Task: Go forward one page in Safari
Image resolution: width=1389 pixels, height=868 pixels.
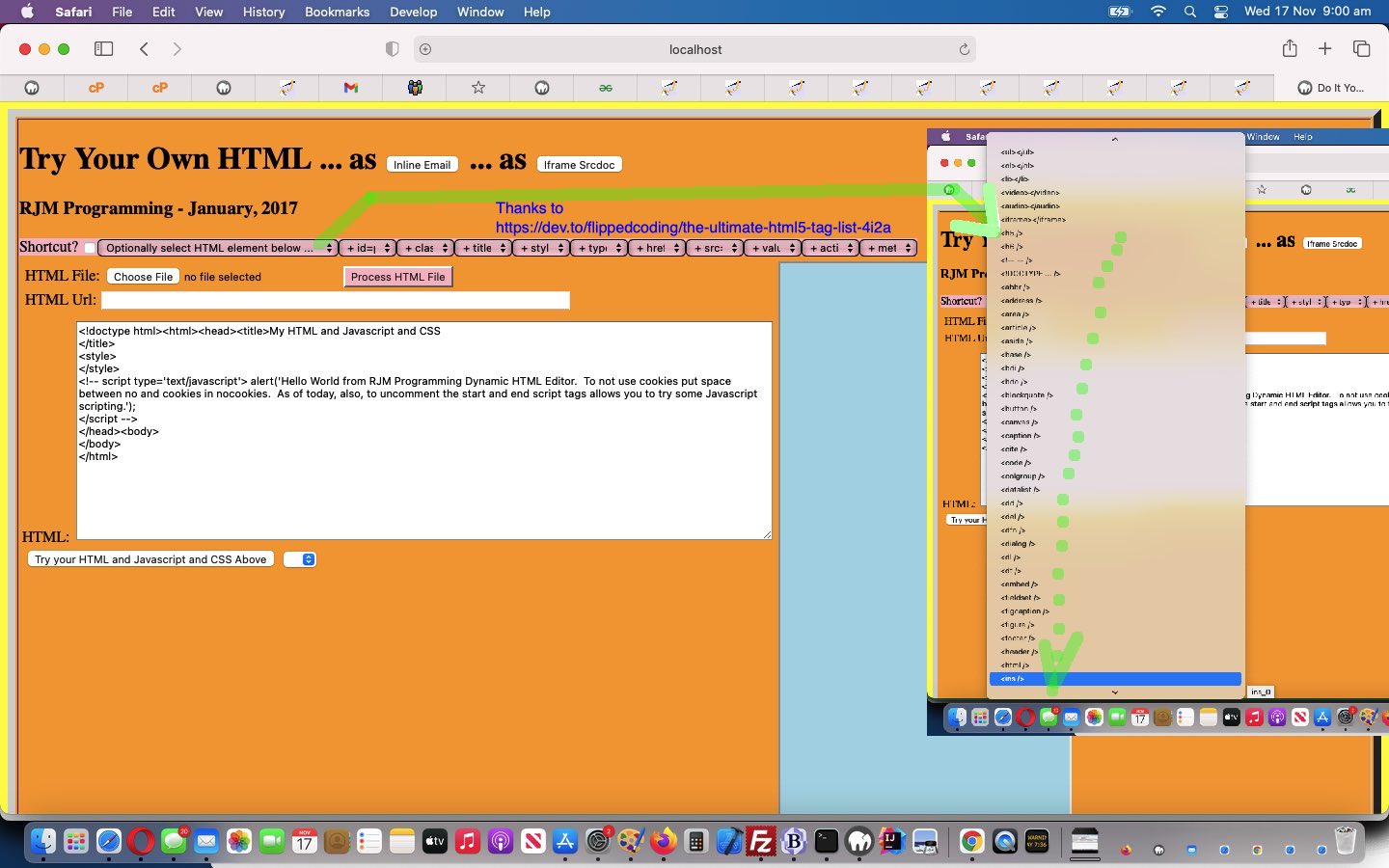Action: coord(177,49)
